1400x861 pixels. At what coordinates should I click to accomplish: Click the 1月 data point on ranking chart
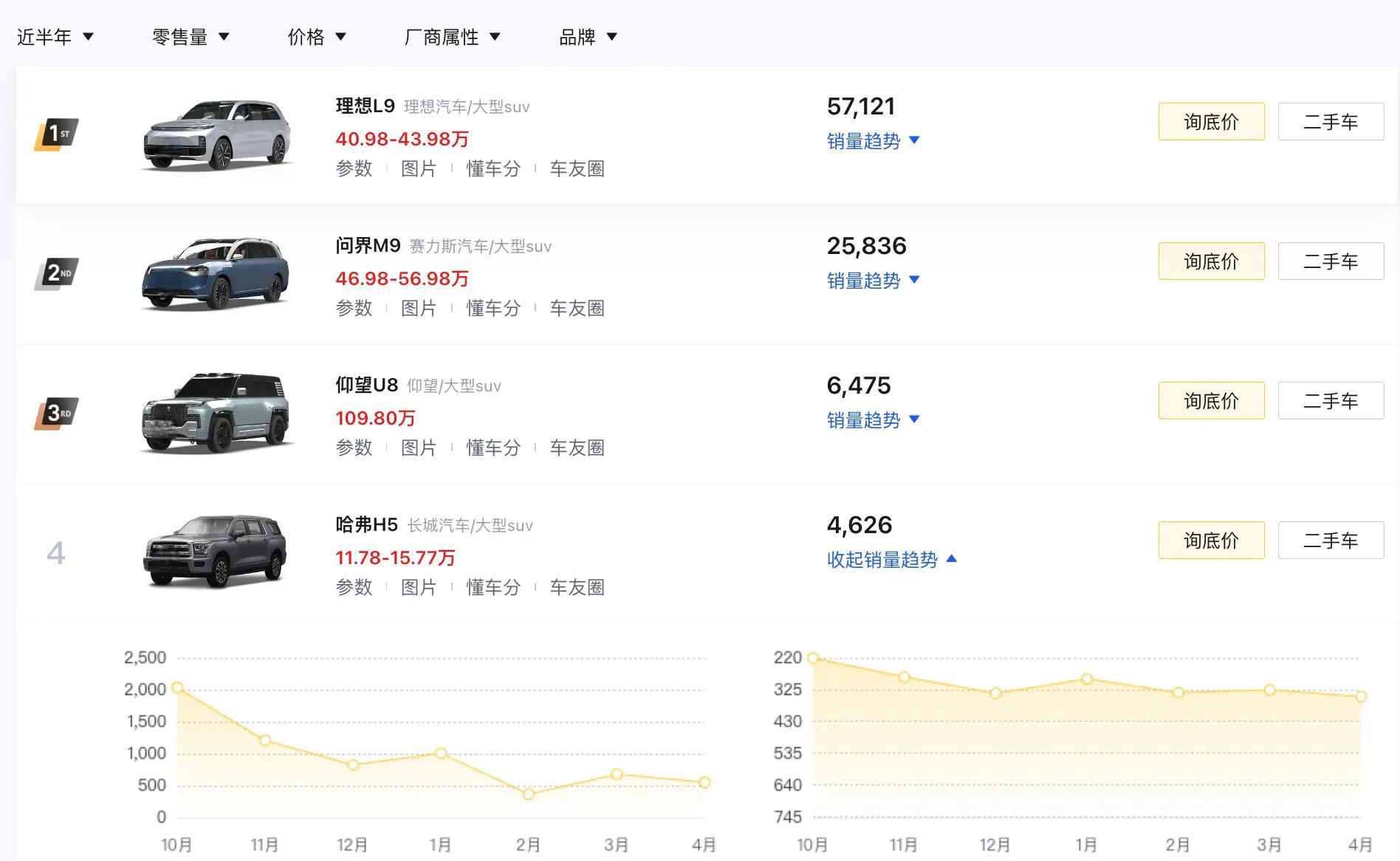pyautogui.click(x=1087, y=679)
